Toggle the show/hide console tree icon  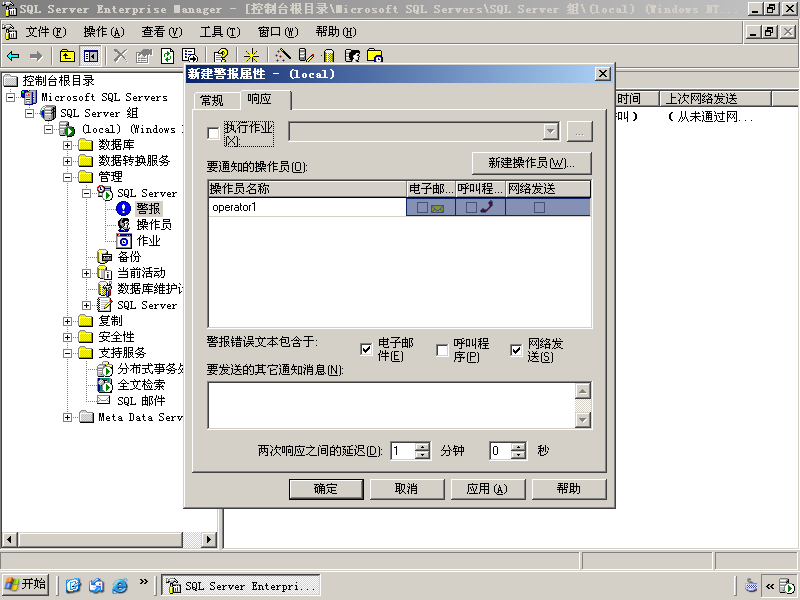[x=90, y=56]
